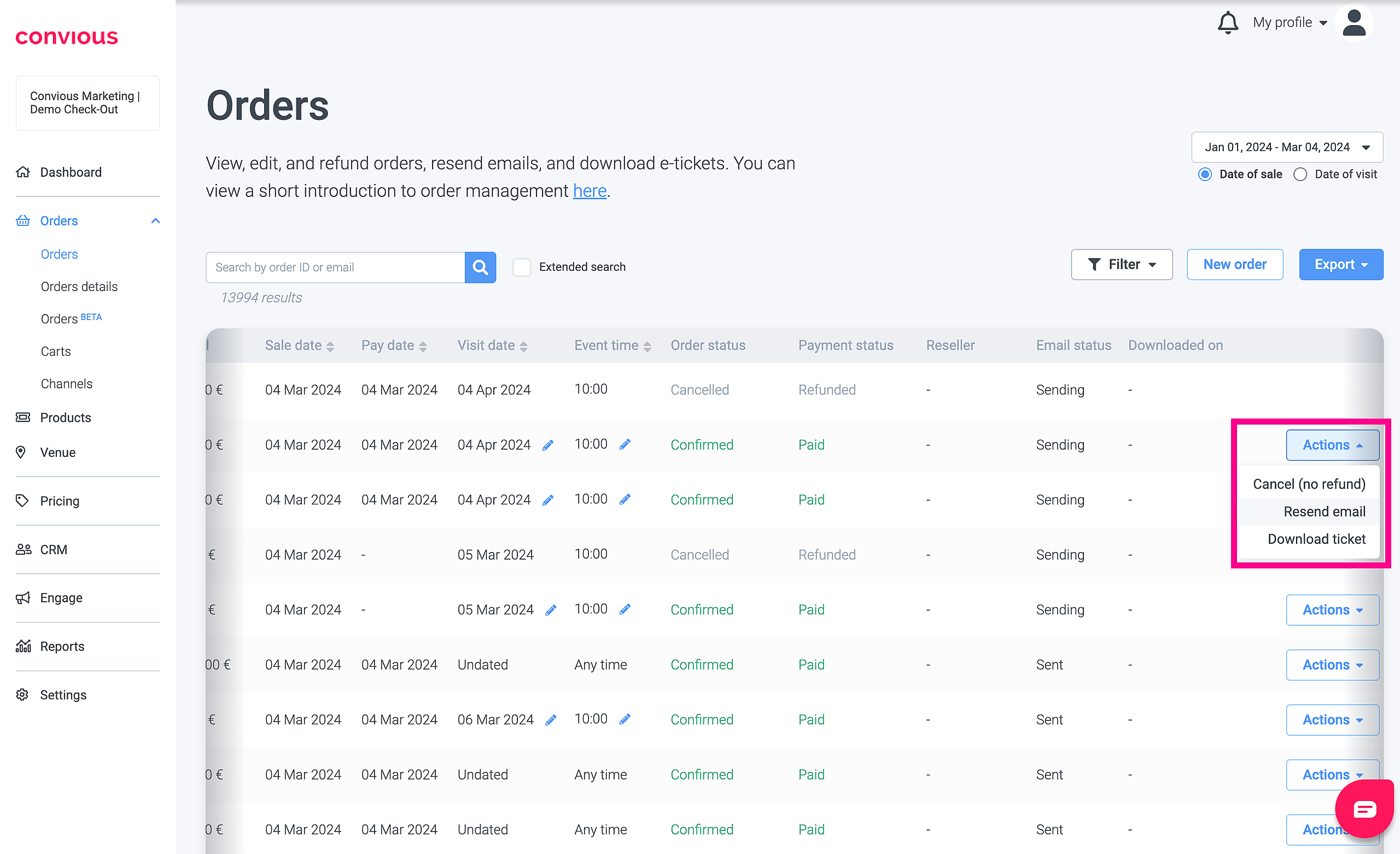Open the Export dropdown
The width and height of the screenshot is (1400, 854).
point(1341,265)
